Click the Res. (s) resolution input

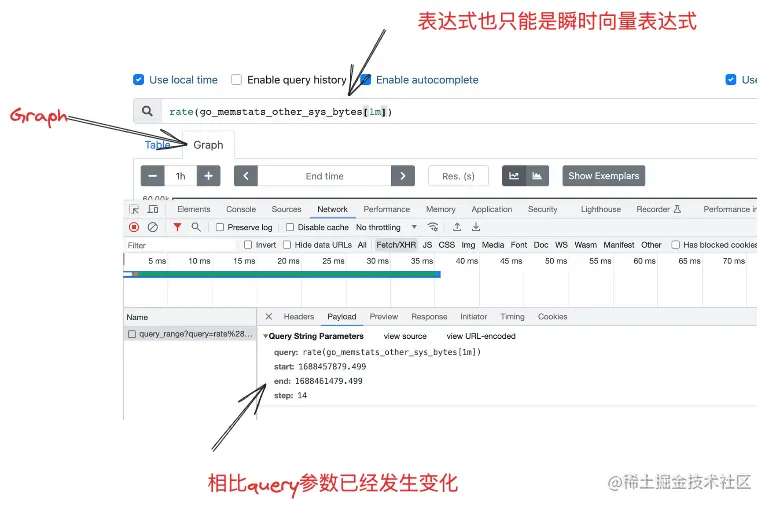458,176
